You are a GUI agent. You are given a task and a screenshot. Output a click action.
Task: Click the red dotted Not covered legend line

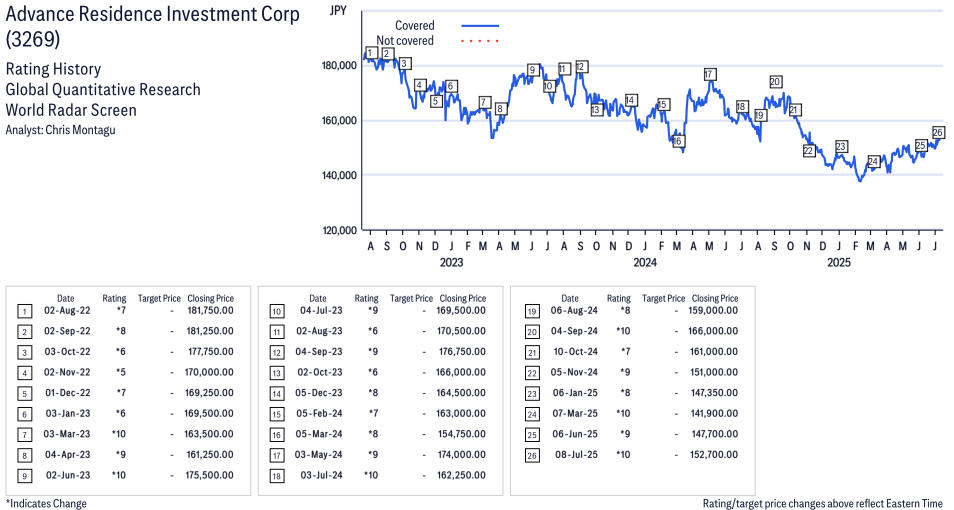[x=480, y=41]
